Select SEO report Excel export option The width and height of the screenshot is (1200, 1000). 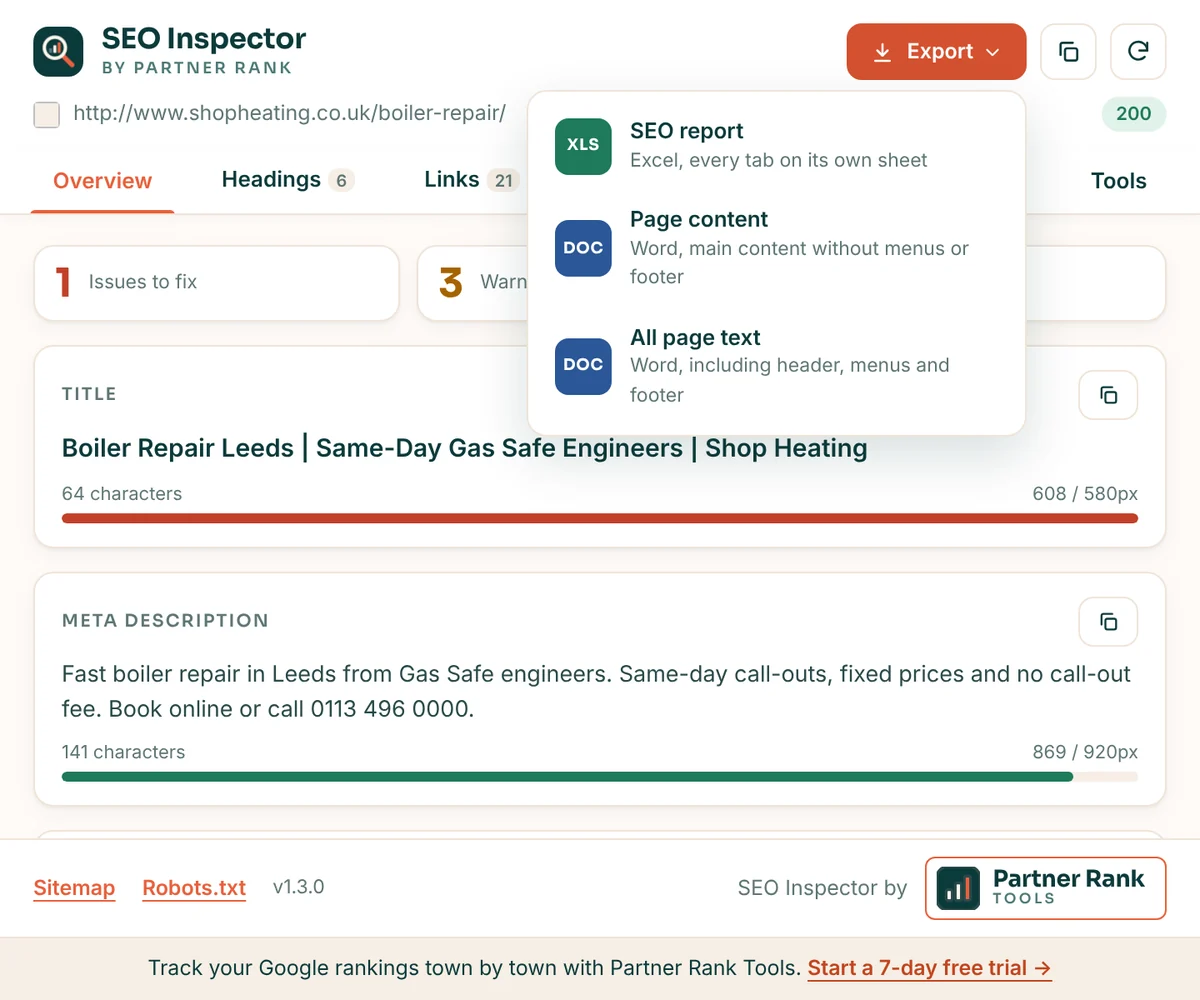[777, 145]
